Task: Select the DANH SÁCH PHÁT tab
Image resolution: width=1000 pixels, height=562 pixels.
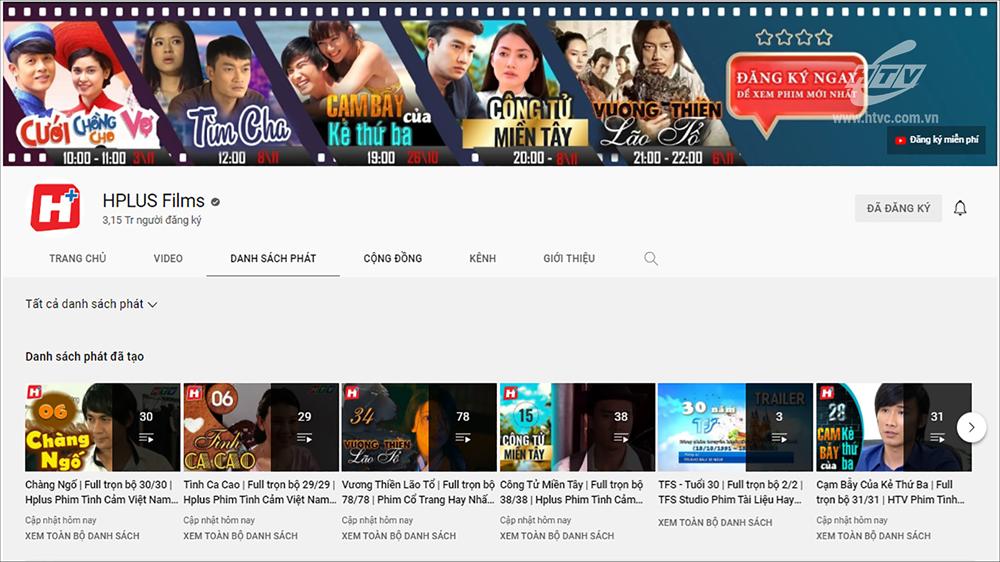Action: pos(273,258)
